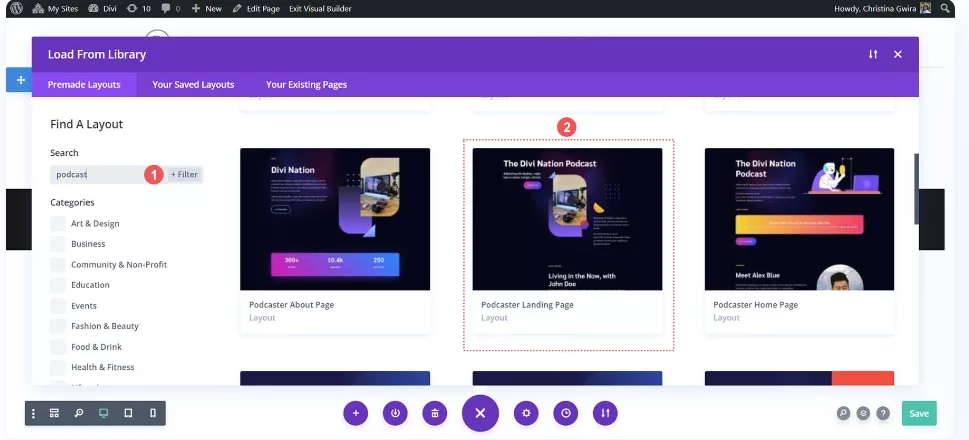The height and width of the screenshot is (440, 969).
Task: Check the Education category
Action: [x=57, y=285]
